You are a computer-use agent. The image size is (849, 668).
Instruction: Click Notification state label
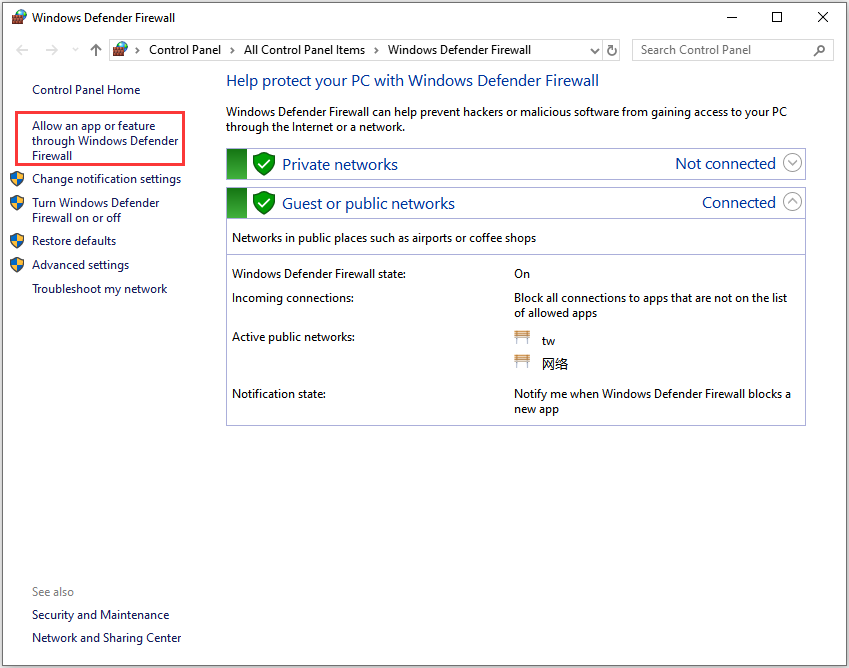[279, 394]
